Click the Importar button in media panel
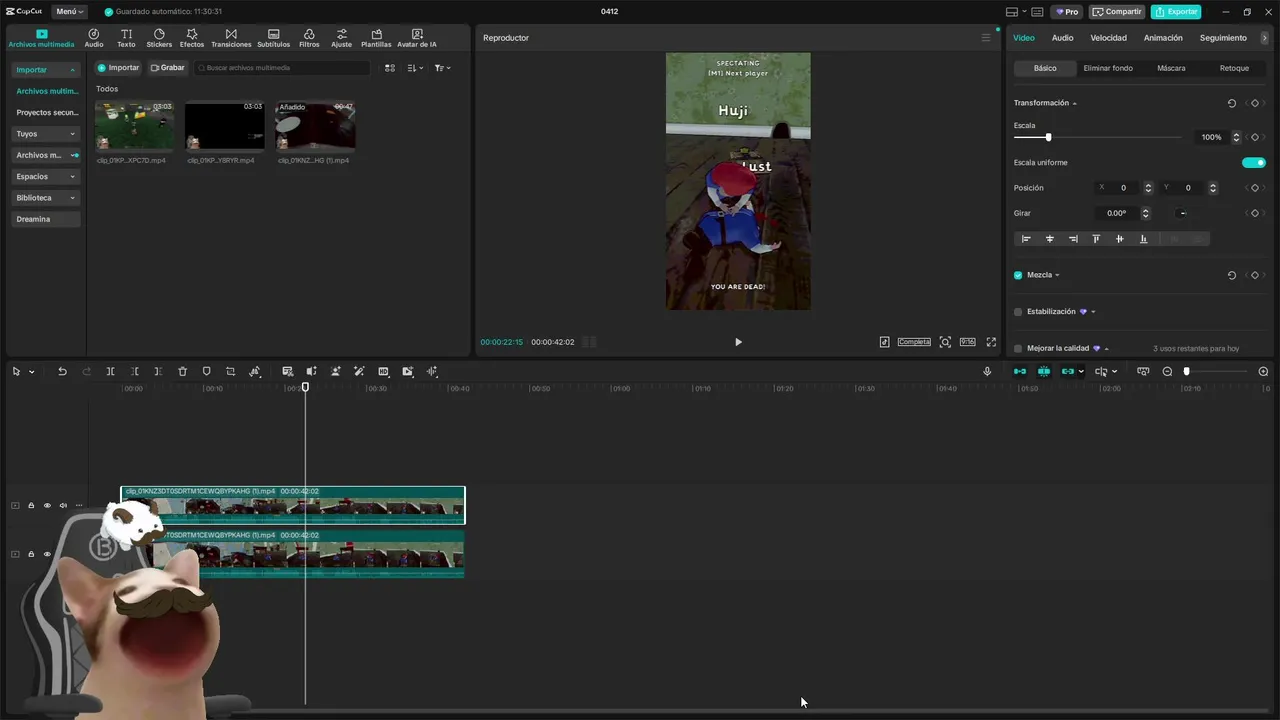The width and height of the screenshot is (1280, 720). (118, 68)
